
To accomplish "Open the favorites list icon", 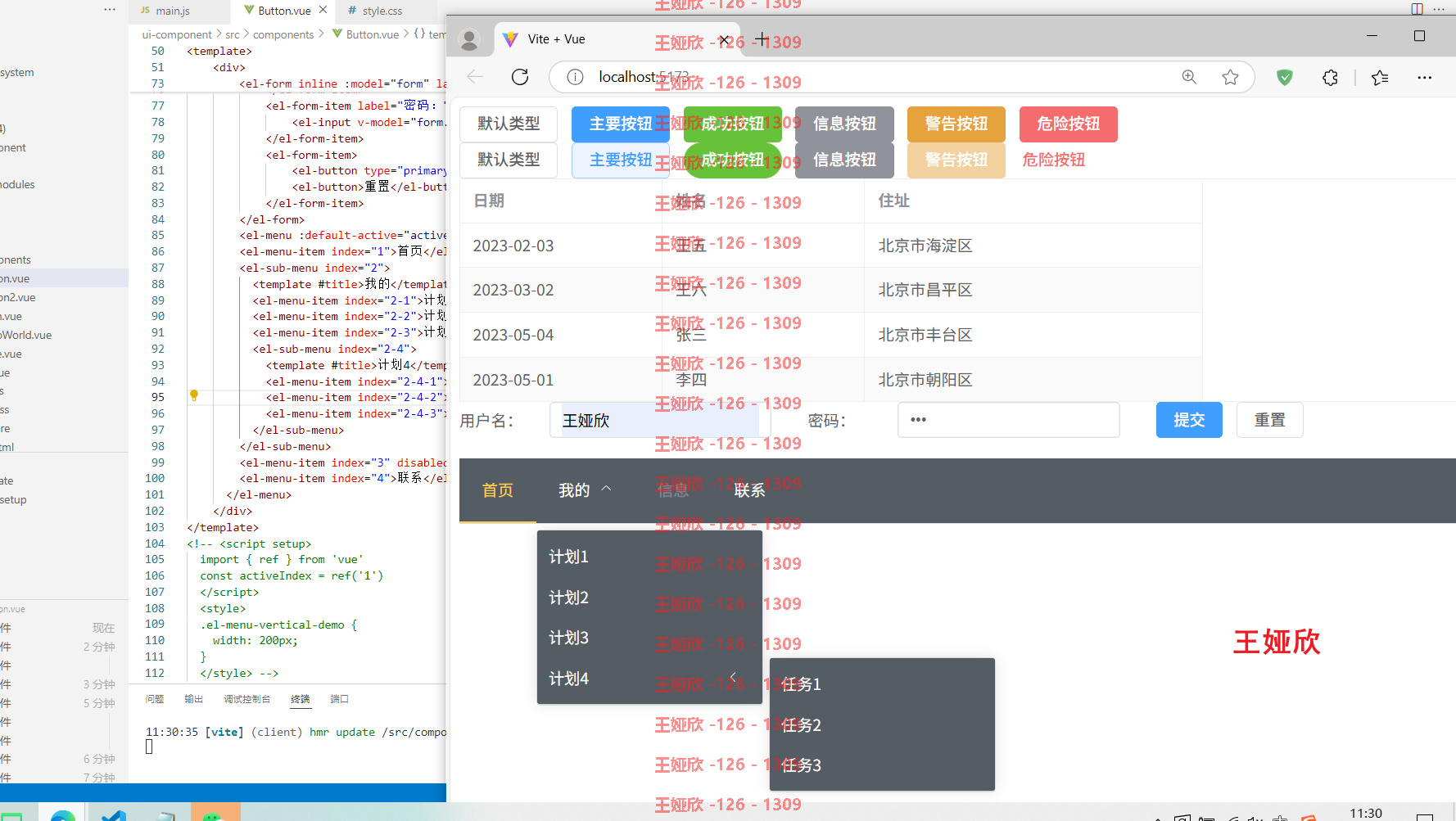I will [x=1380, y=77].
